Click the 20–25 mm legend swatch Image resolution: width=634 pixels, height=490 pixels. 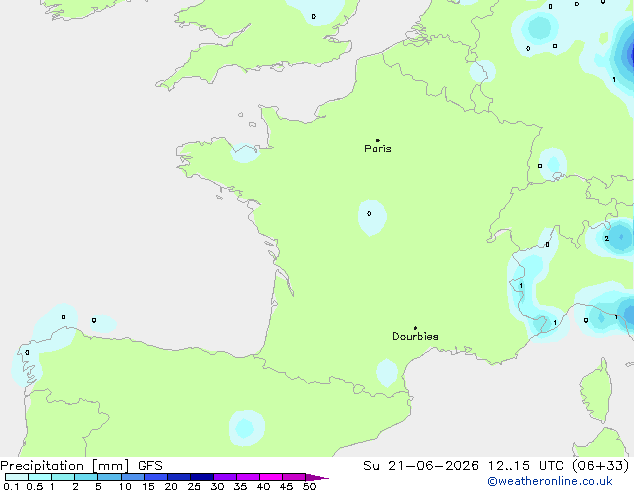pos(179,477)
